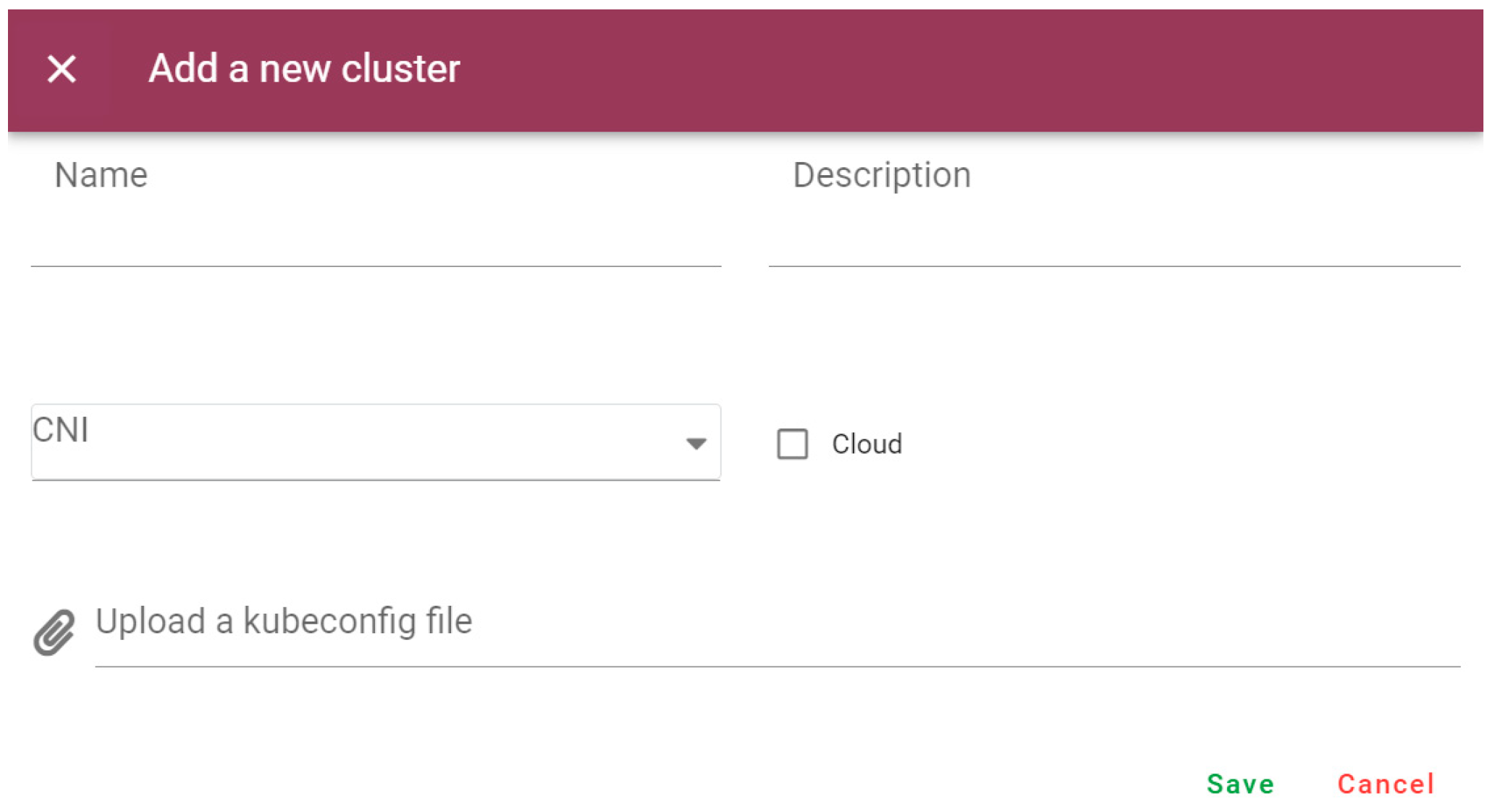The height and width of the screenshot is (812, 1495).
Task: Click the CNI label in the selector
Action: (x=61, y=430)
